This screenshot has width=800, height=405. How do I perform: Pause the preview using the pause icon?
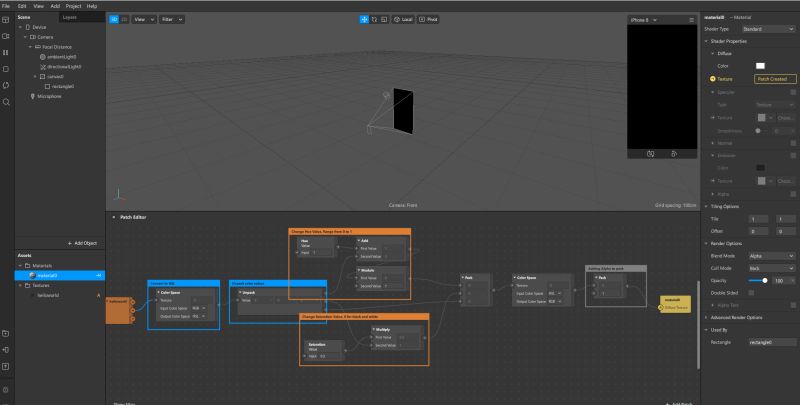[x=6, y=53]
